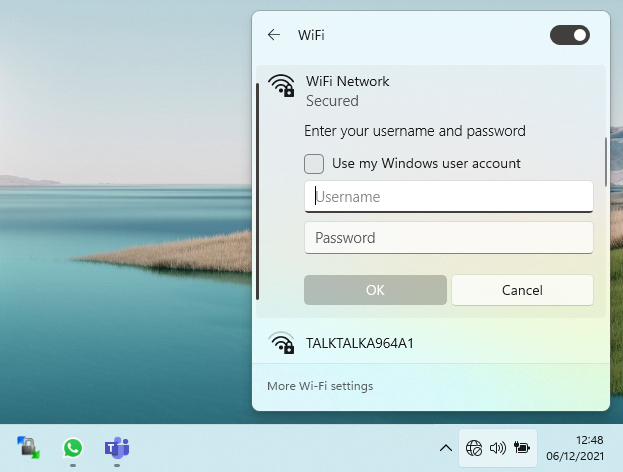Image resolution: width=623 pixels, height=472 pixels.
Task: Click the secured WiFi Network signal icon
Action: coord(281,85)
